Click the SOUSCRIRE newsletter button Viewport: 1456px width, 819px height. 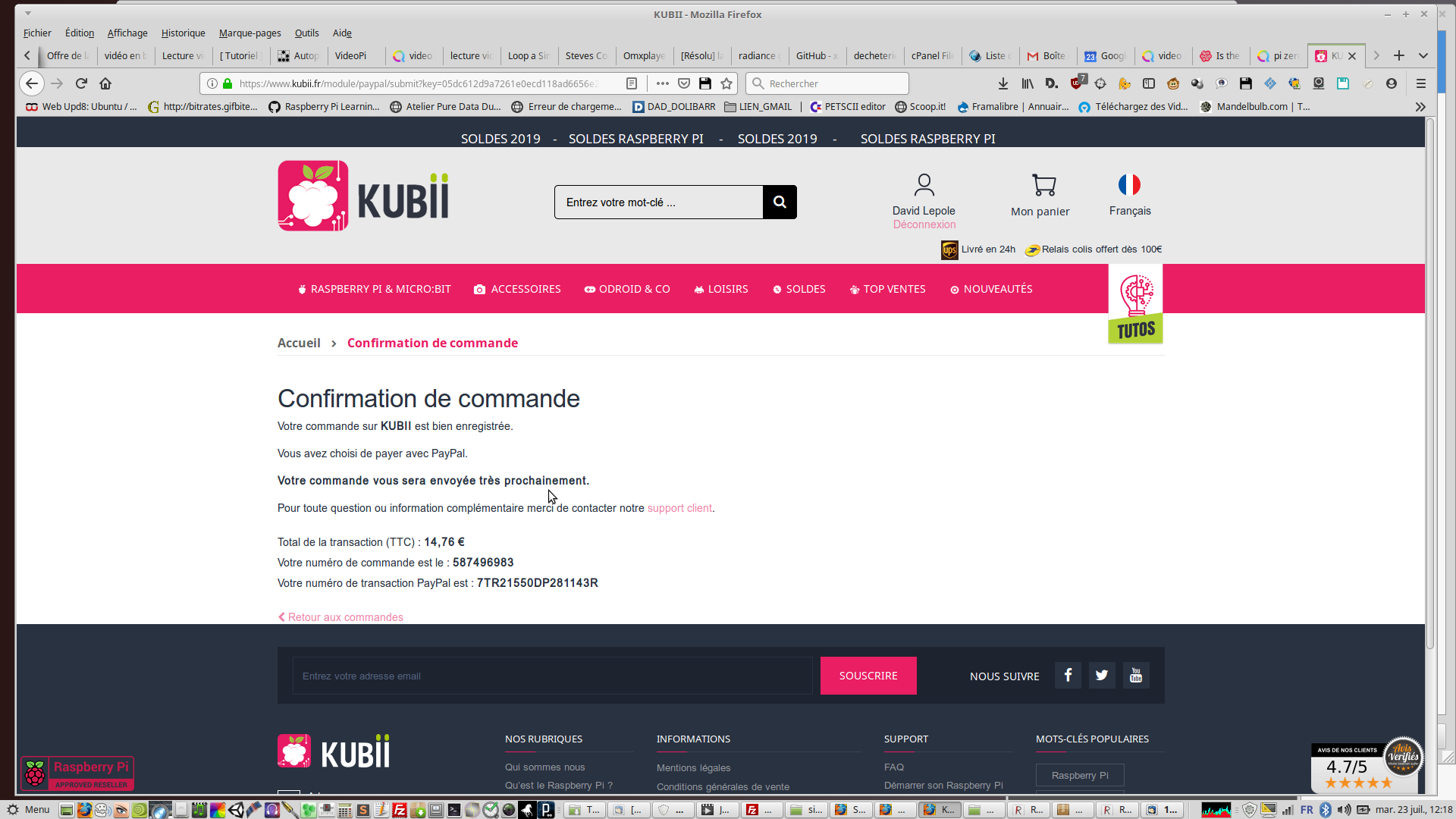(868, 676)
